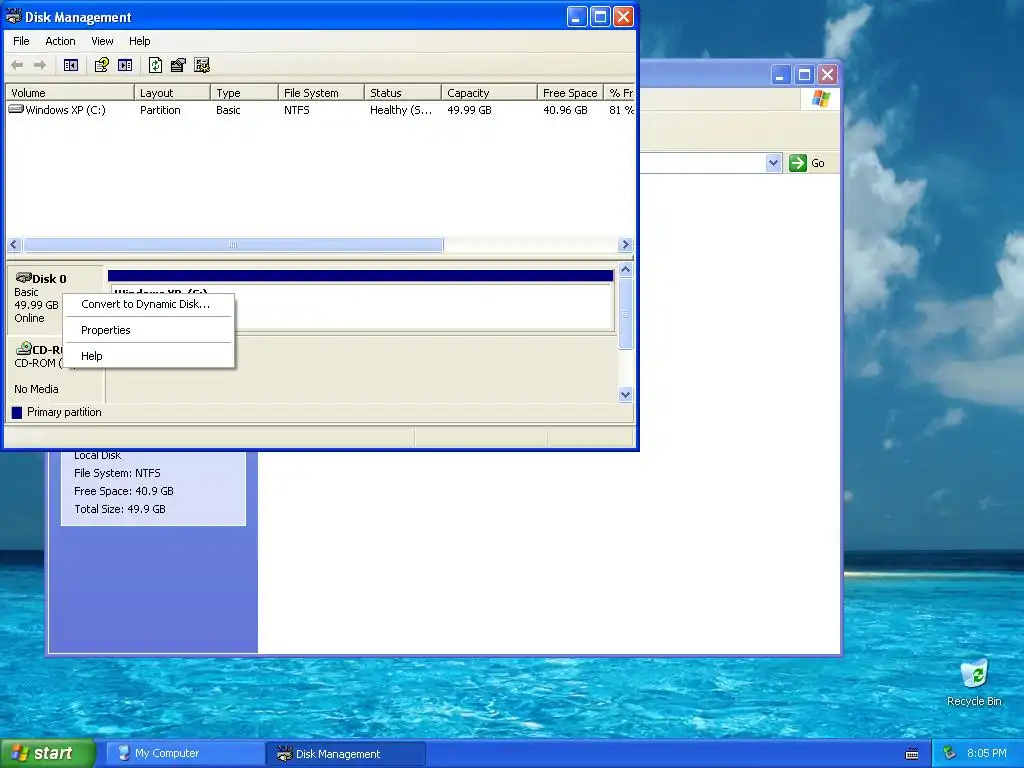Click the CD-ROM drive icon
The image size is (1024, 768).
(x=24, y=348)
